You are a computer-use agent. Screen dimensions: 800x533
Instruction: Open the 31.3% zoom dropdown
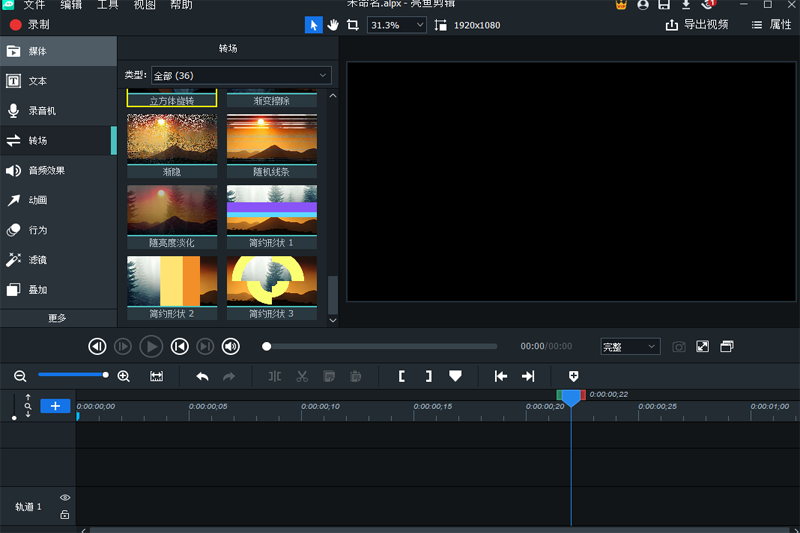click(396, 25)
